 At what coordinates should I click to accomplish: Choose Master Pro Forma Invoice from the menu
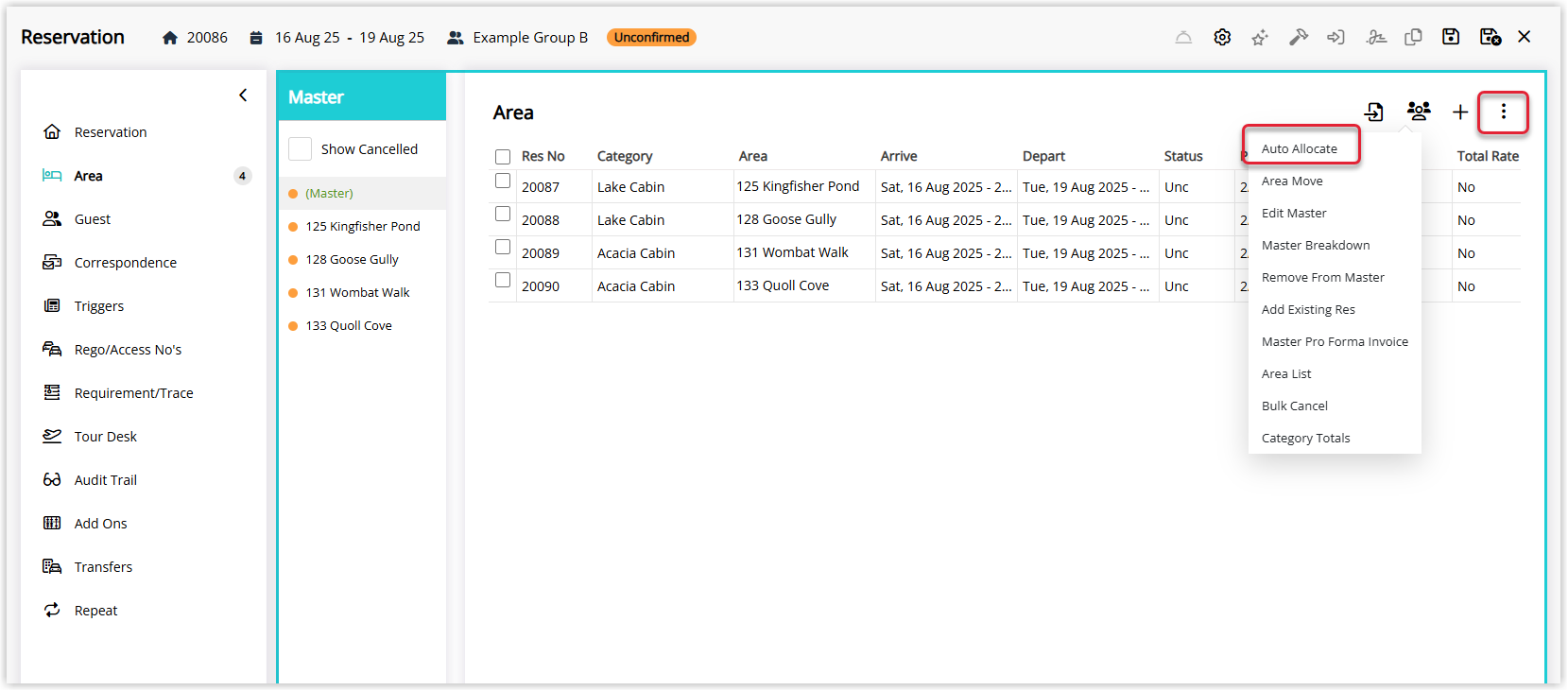pos(1335,341)
